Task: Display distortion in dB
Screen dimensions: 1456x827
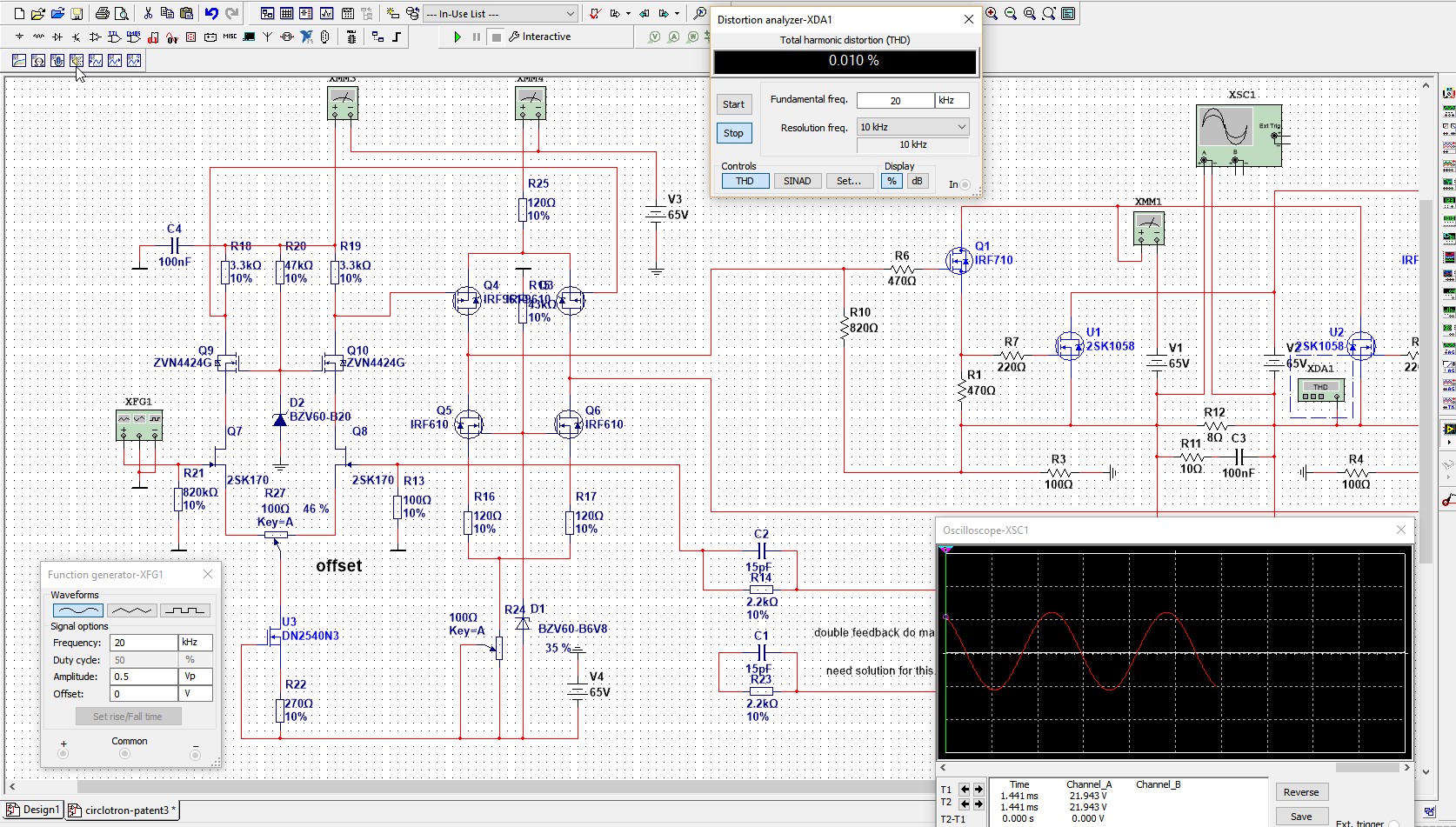Action: coord(917,181)
